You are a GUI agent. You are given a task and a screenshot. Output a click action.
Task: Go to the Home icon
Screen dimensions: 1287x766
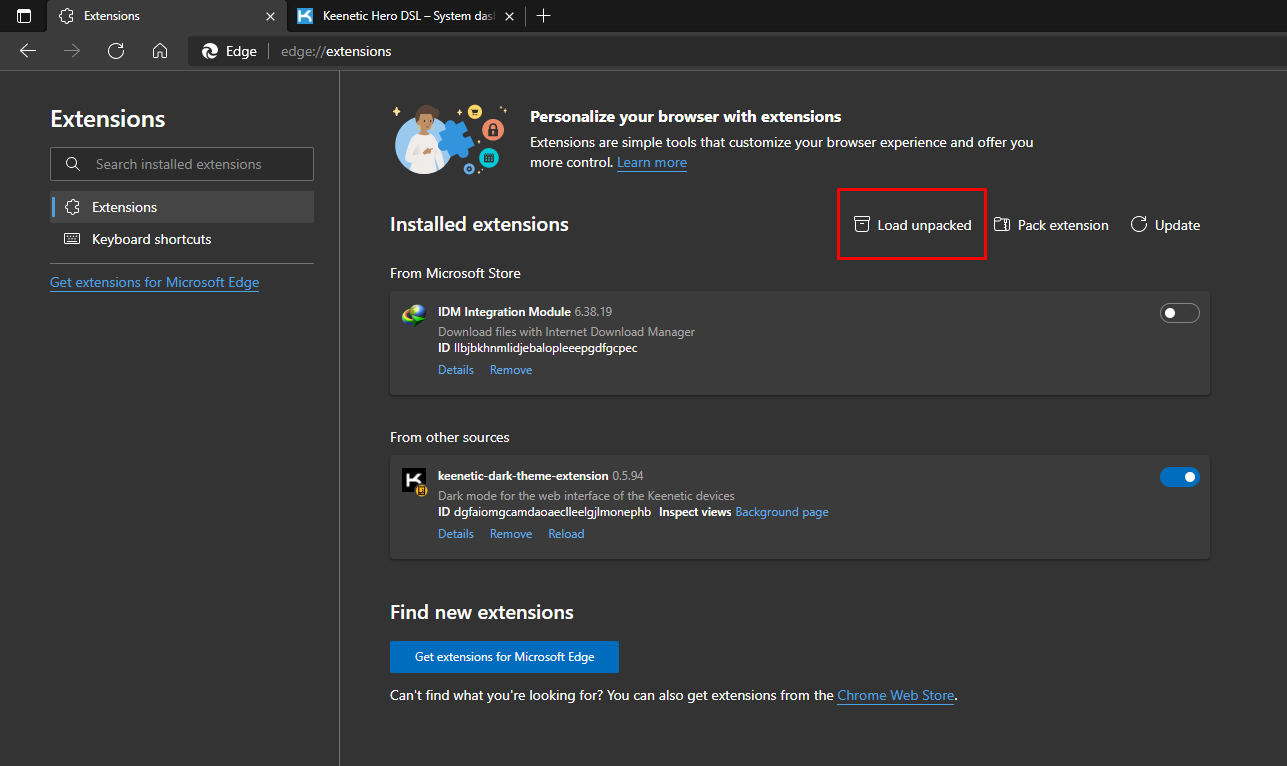pyautogui.click(x=160, y=51)
